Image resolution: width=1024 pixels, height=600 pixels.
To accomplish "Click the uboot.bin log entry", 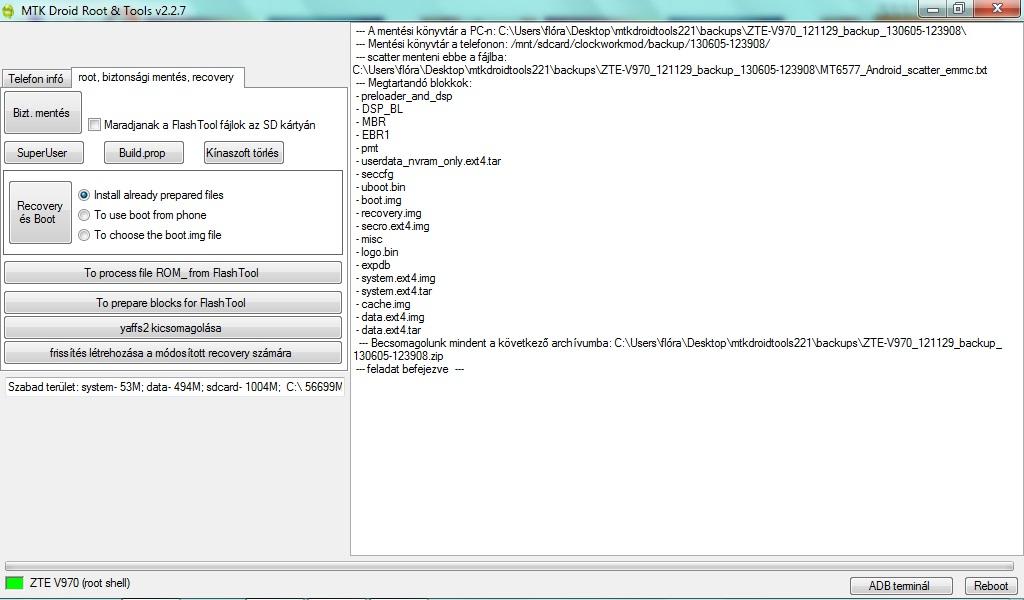I will (x=381, y=187).
